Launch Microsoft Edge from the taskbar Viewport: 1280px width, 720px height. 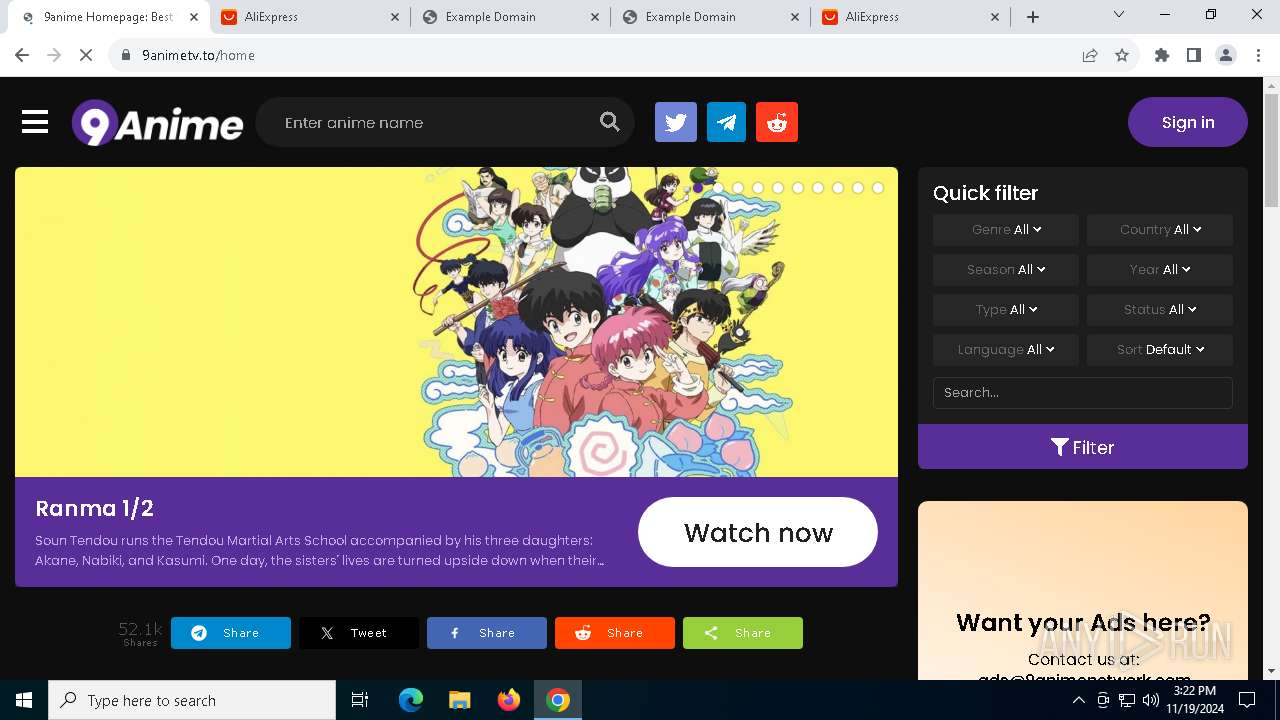pos(411,700)
